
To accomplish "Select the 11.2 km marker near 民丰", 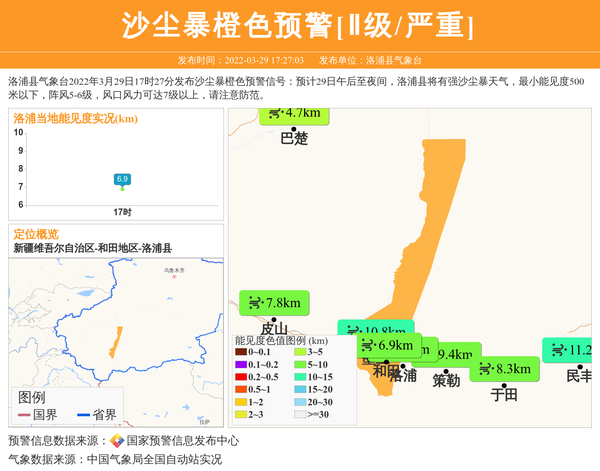I will click(x=570, y=350).
